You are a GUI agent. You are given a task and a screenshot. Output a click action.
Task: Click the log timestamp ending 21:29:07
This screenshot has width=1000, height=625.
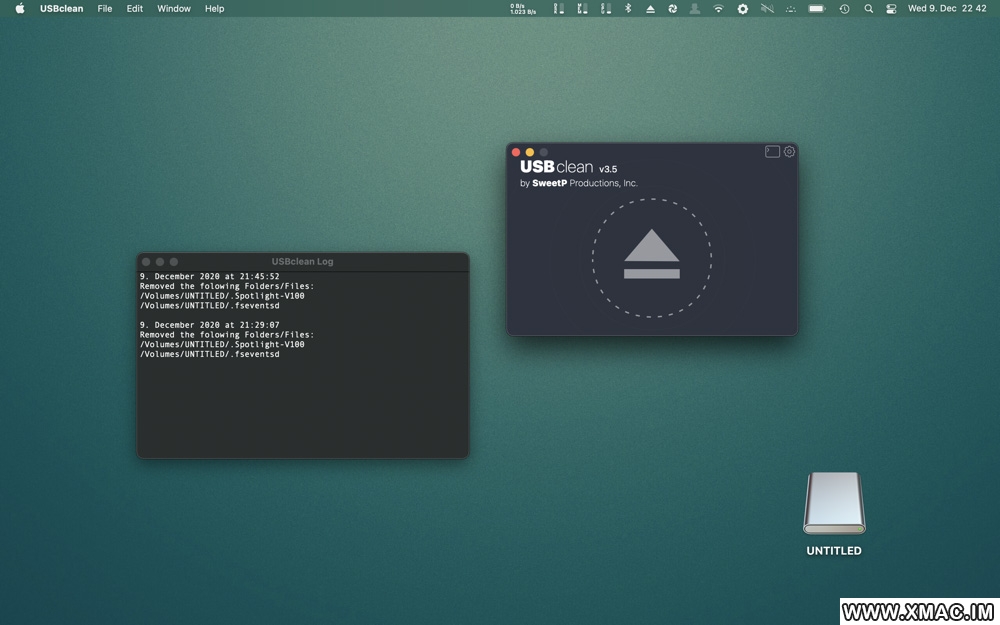click(210, 325)
